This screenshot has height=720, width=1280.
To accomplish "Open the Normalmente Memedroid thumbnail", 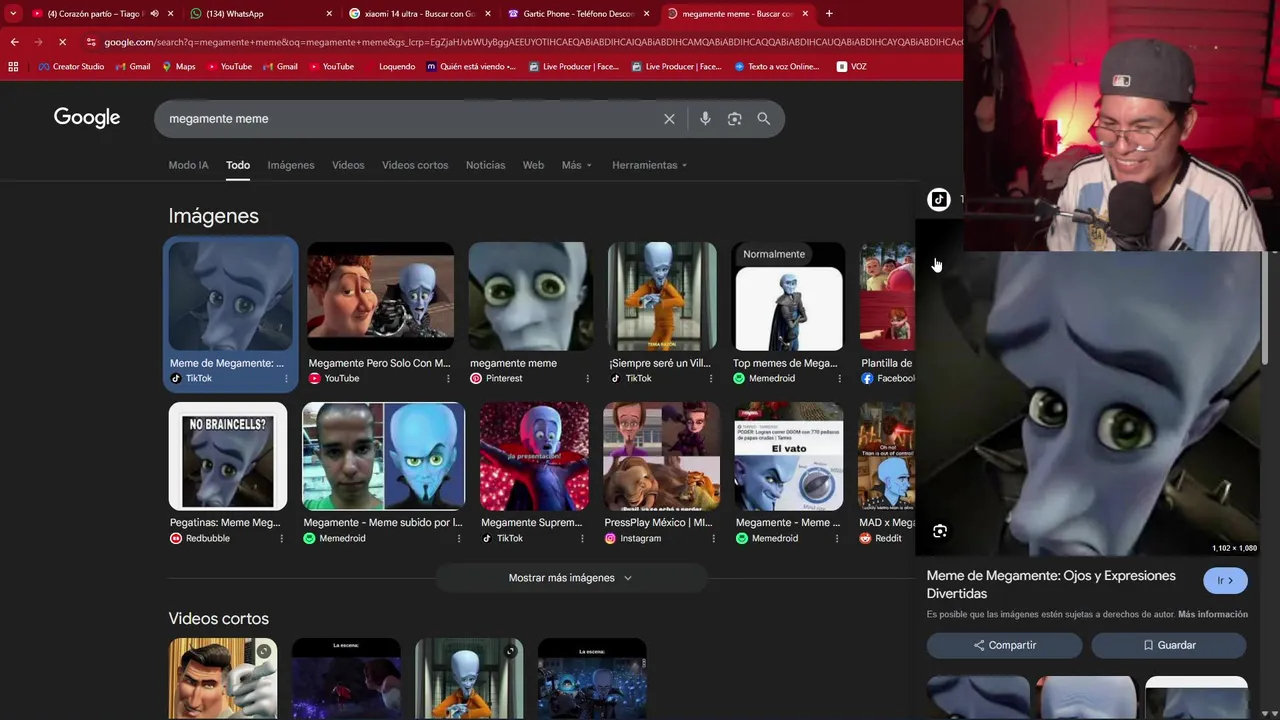I will point(788,296).
